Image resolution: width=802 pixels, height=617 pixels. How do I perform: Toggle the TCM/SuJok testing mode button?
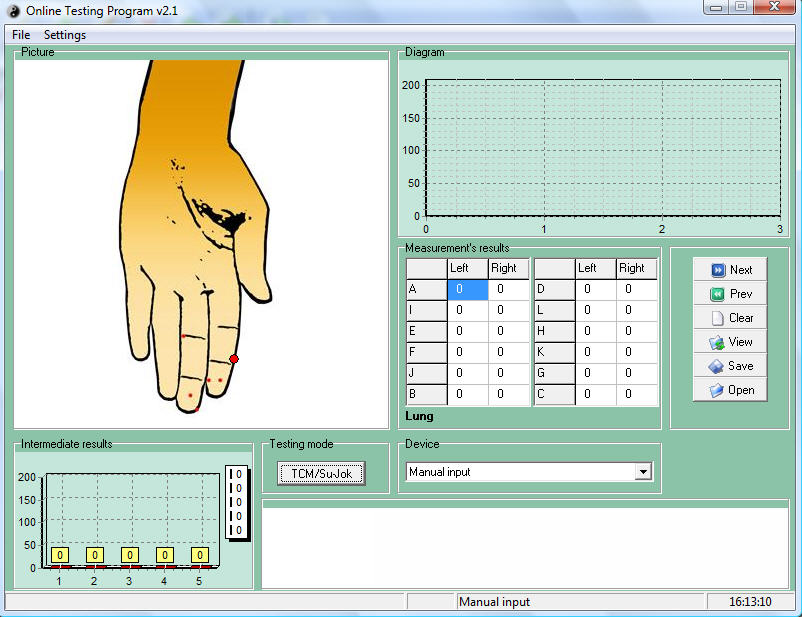(x=321, y=473)
